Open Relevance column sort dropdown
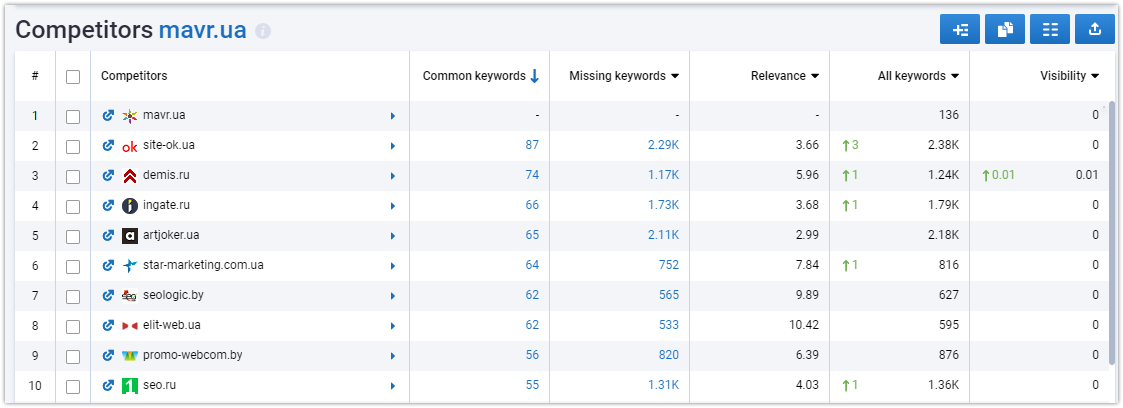The height and width of the screenshot is (408, 1123). 815,77
